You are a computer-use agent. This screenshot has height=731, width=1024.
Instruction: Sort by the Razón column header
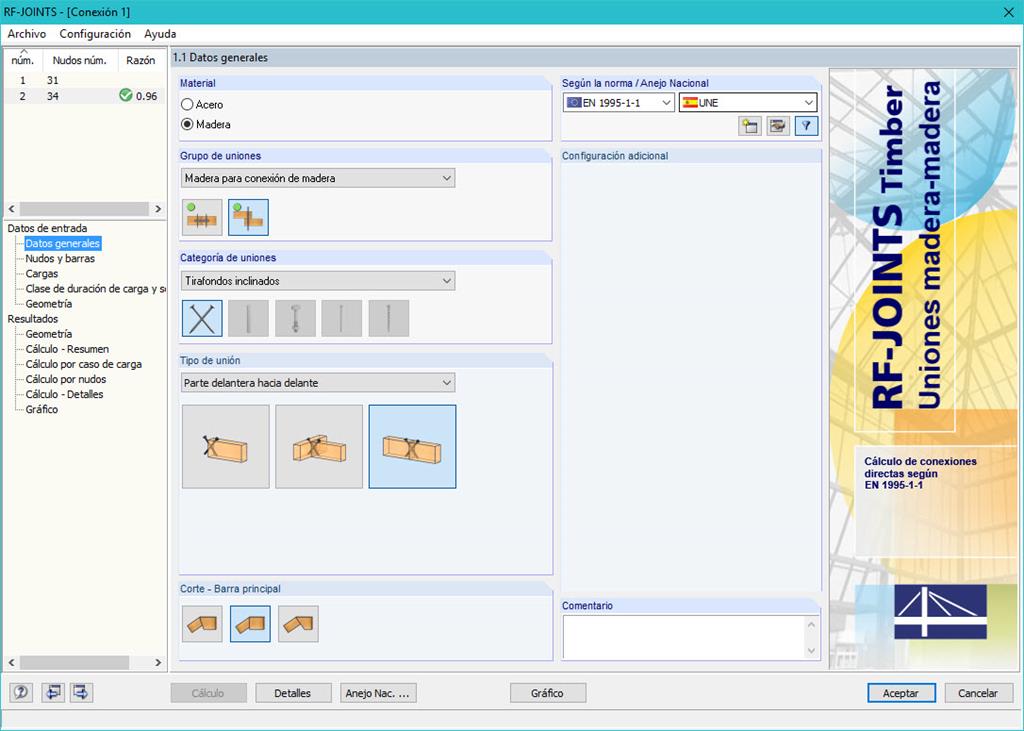point(141,60)
